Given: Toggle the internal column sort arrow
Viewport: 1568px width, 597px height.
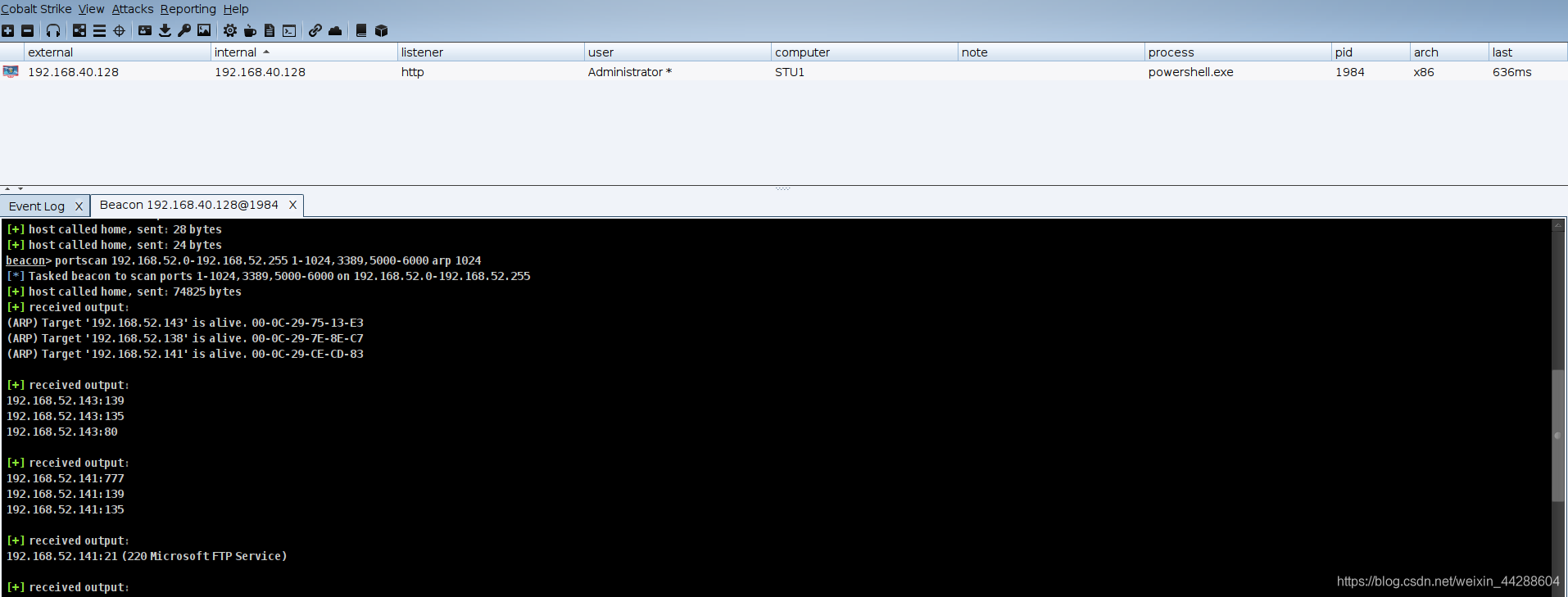Looking at the screenshot, I should pos(266,52).
